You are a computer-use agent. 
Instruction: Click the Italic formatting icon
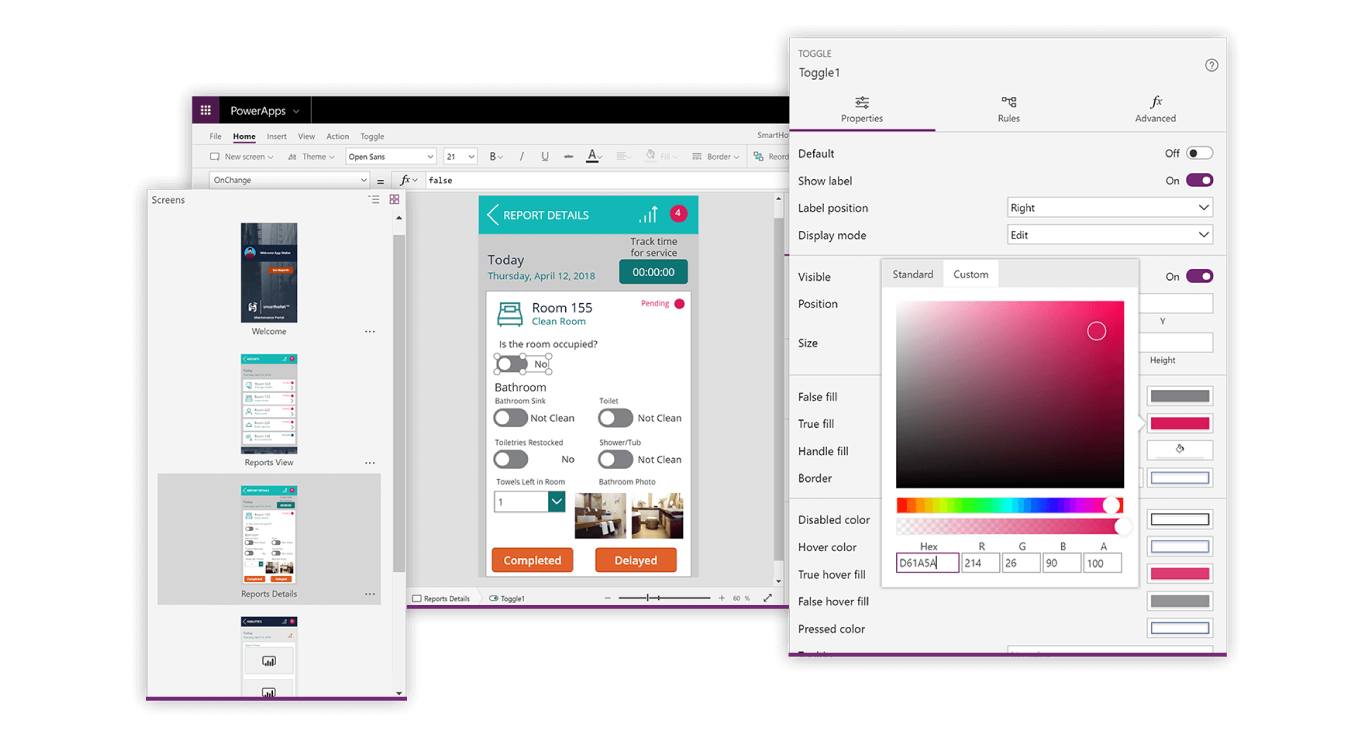(521, 157)
